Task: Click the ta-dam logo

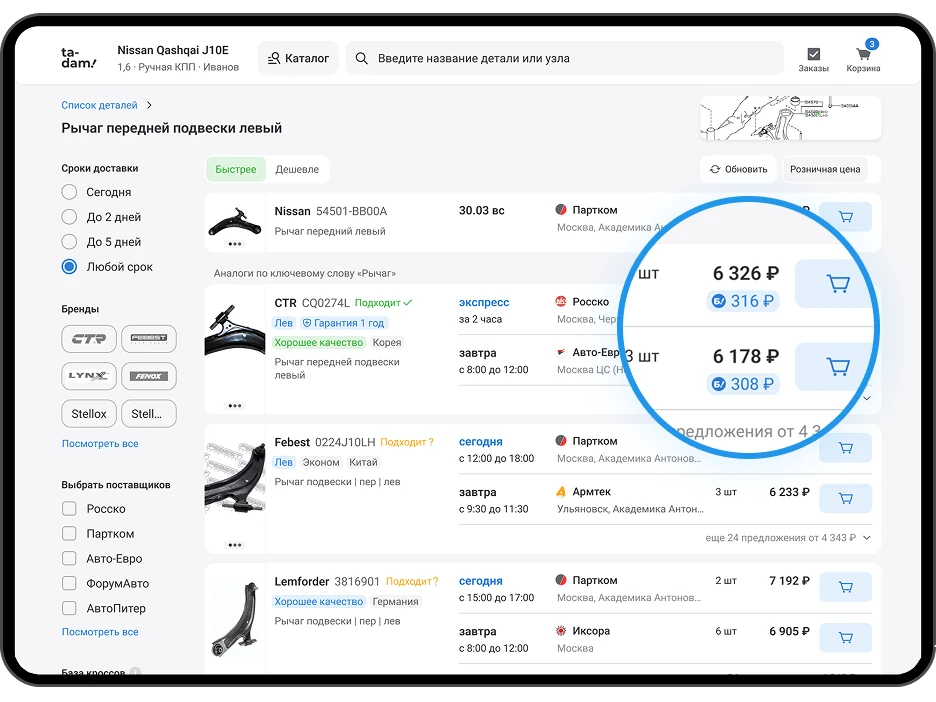Action: [78, 58]
